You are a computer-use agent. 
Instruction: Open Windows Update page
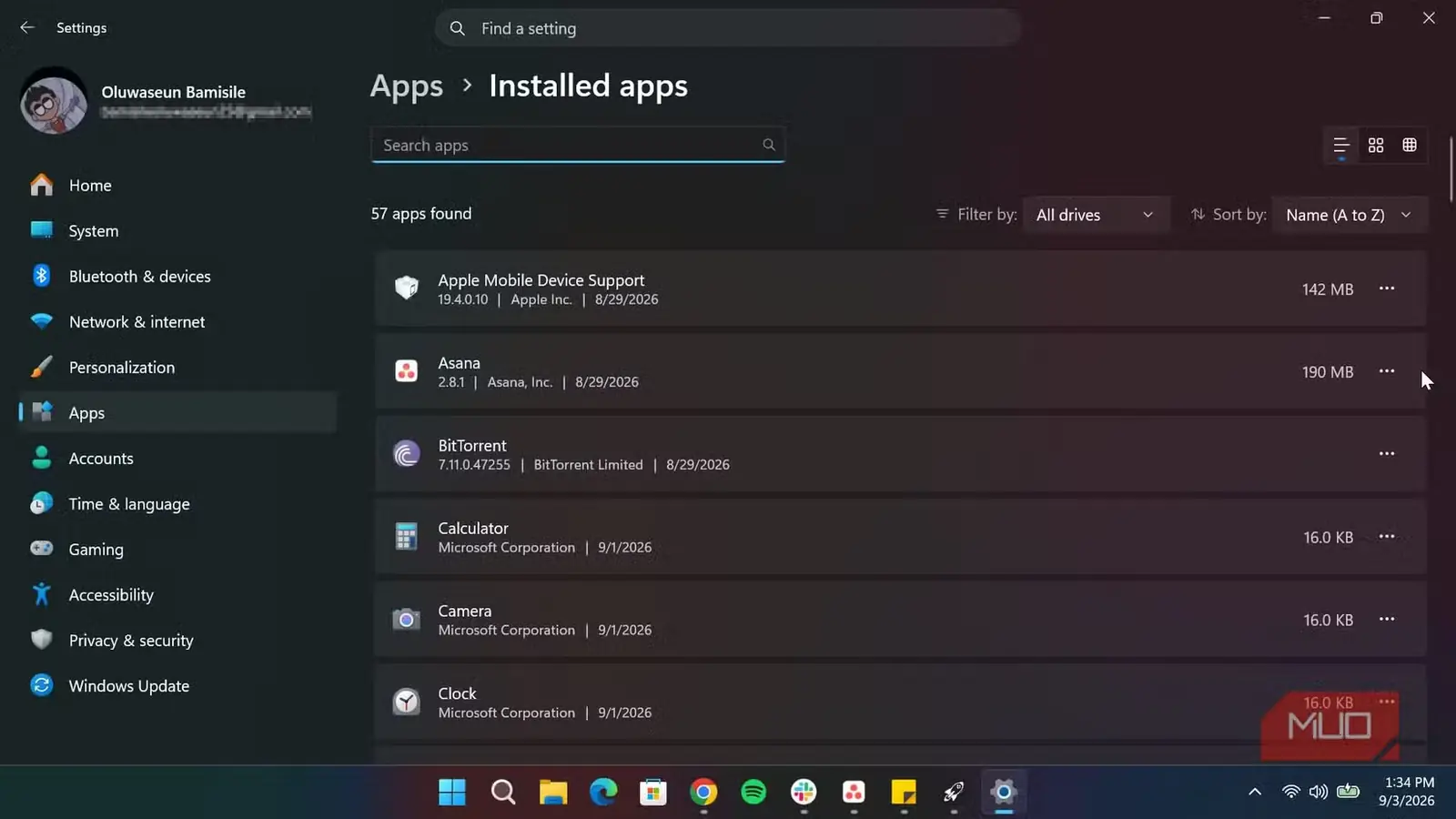click(177, 685)
